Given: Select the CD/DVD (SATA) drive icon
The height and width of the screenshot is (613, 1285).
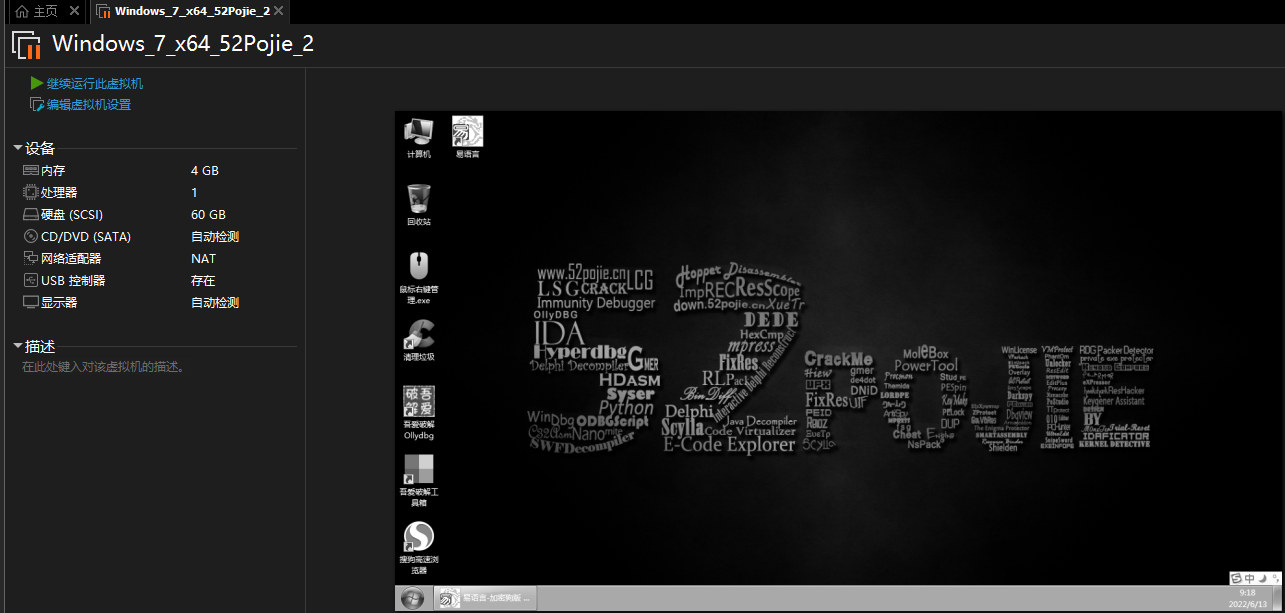Looking at the screenshot, I should click(x=31, y=237).
